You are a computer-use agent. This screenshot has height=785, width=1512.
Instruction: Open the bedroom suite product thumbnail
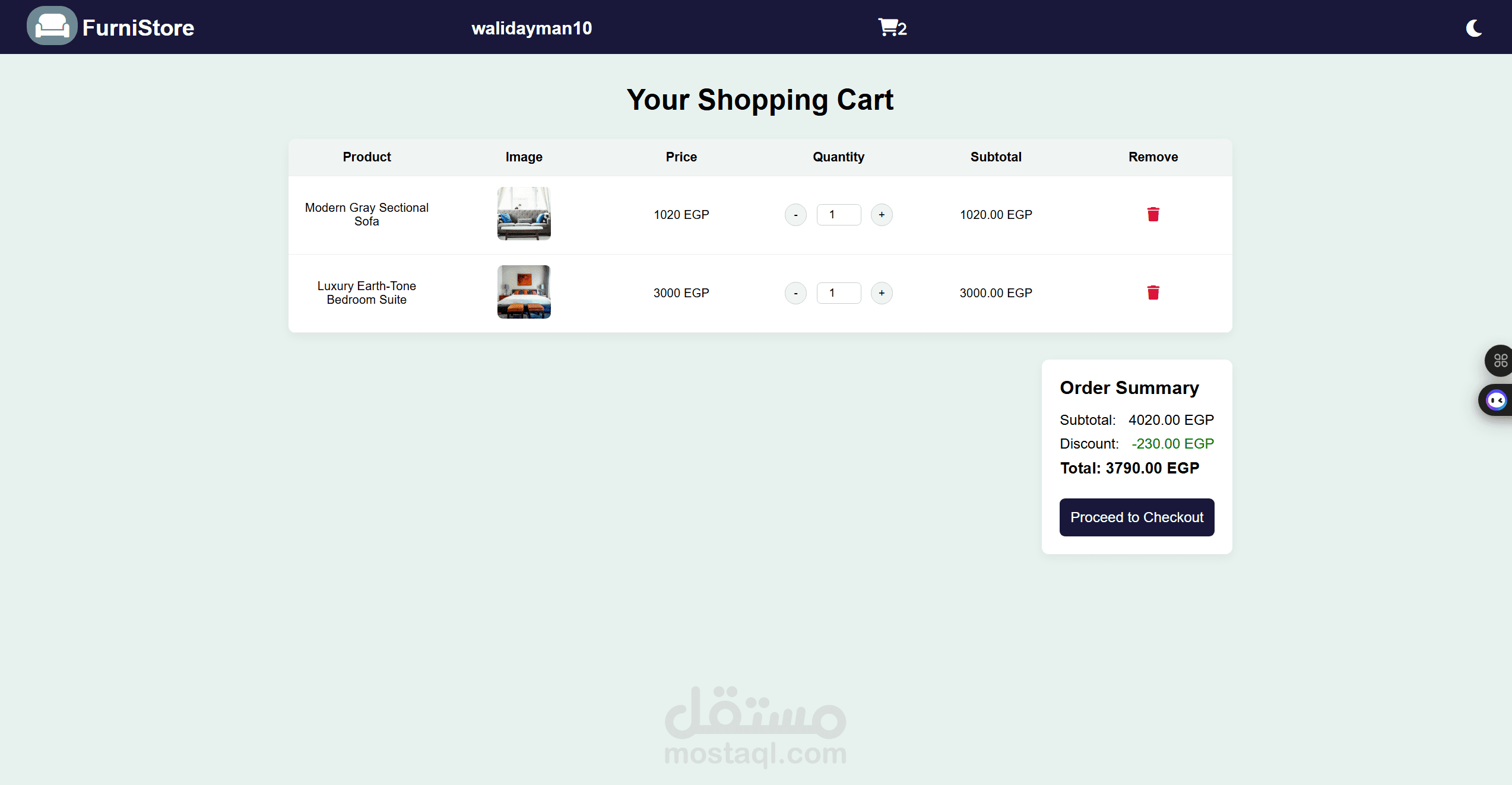(524, 292)
